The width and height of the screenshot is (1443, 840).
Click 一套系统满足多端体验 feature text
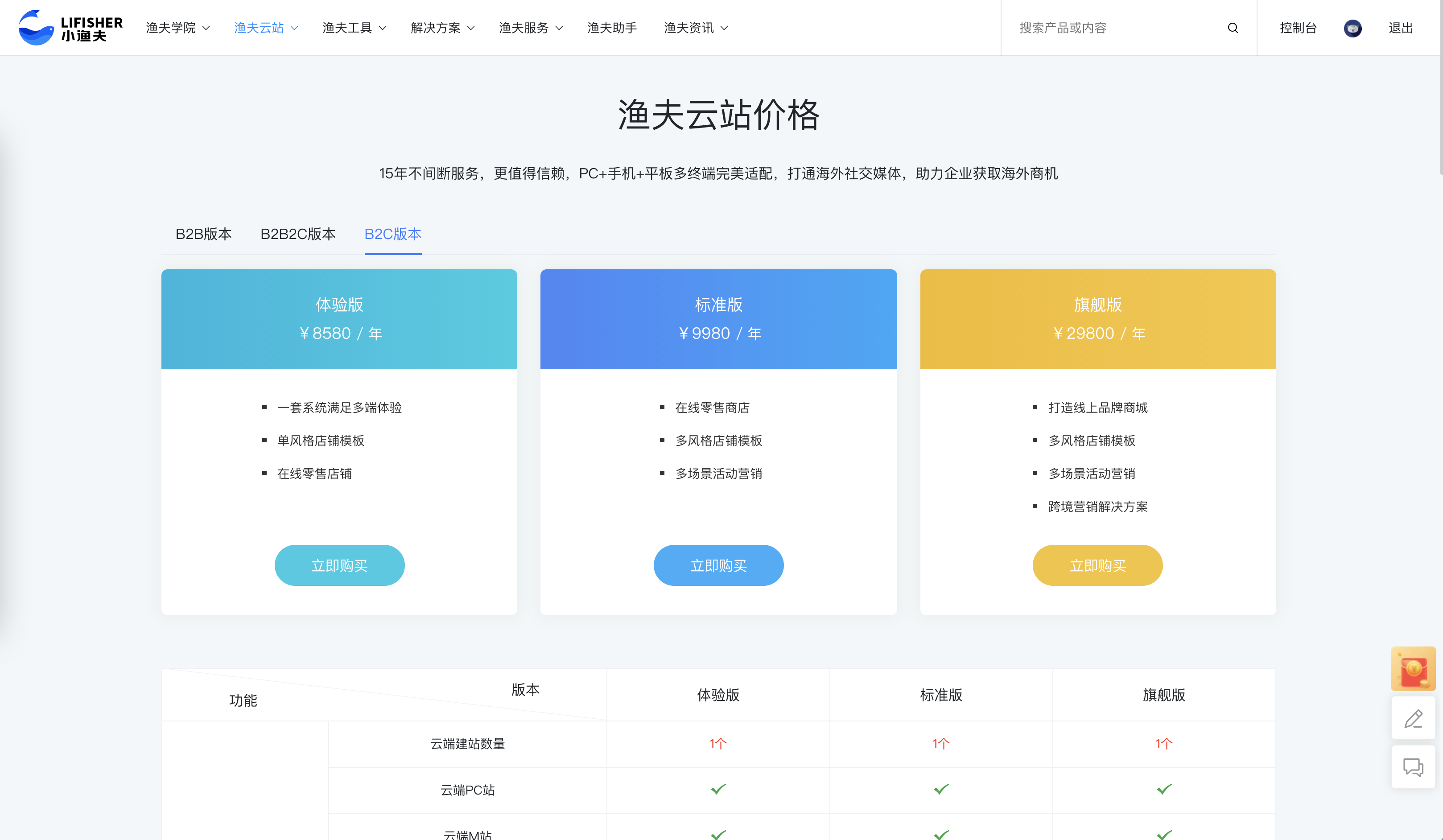click(339, 407)
